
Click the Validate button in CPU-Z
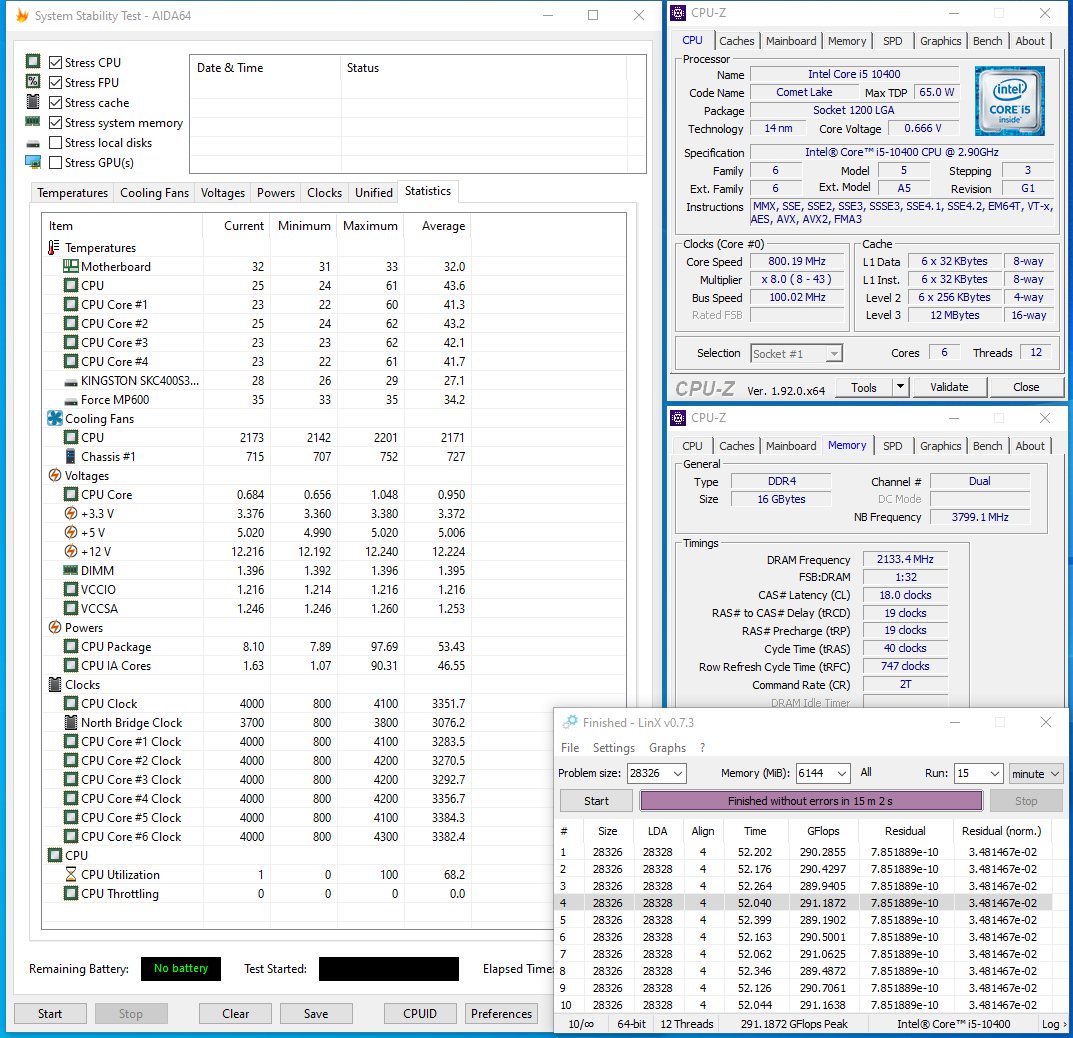click(x=949, y=387)
